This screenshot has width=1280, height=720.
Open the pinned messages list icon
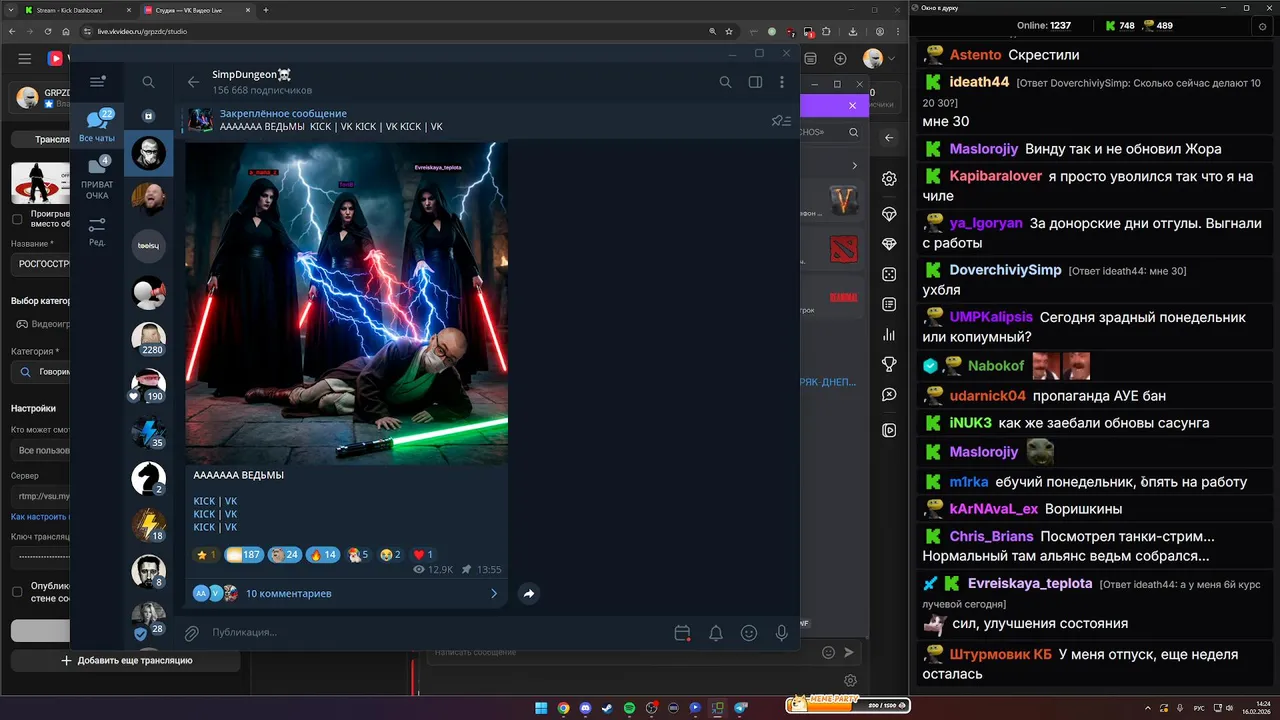[x=781, y=121]
